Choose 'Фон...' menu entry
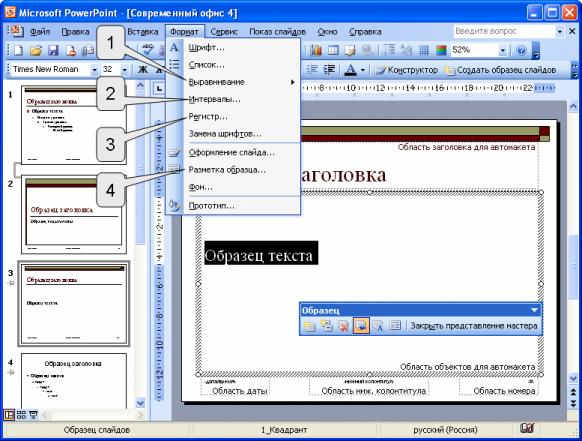 (x=233, y=187)
